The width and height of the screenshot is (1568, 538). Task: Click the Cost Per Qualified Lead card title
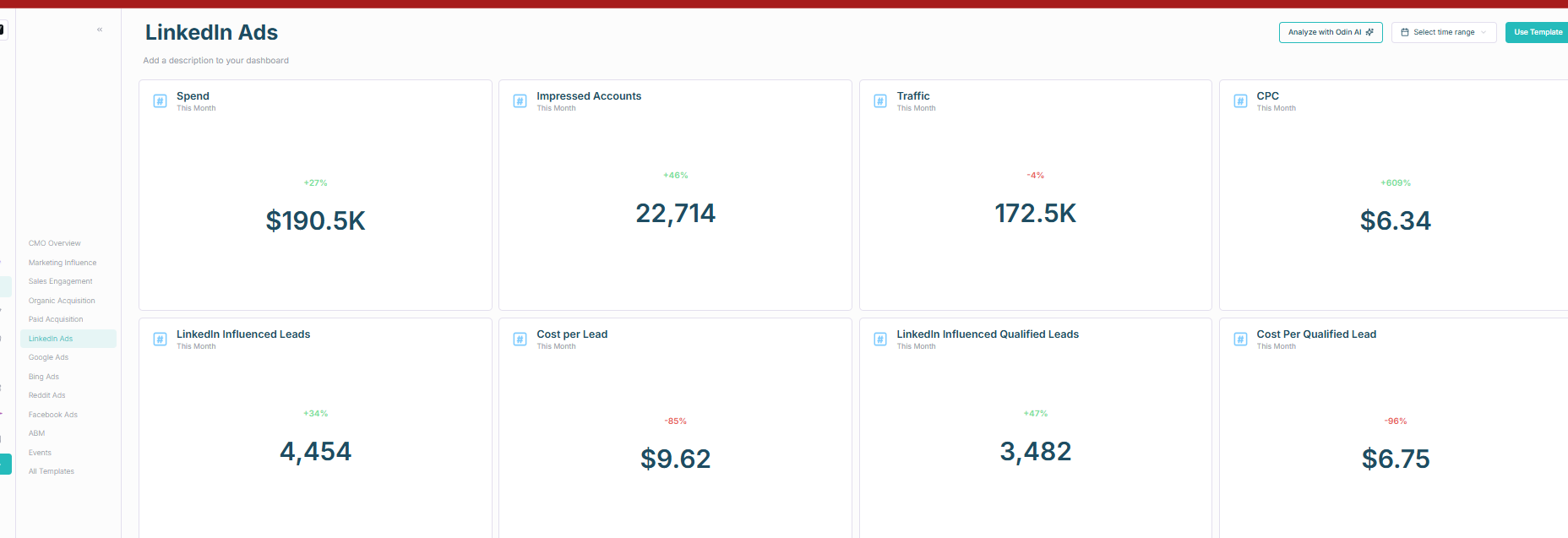[x=1316, y=334]
